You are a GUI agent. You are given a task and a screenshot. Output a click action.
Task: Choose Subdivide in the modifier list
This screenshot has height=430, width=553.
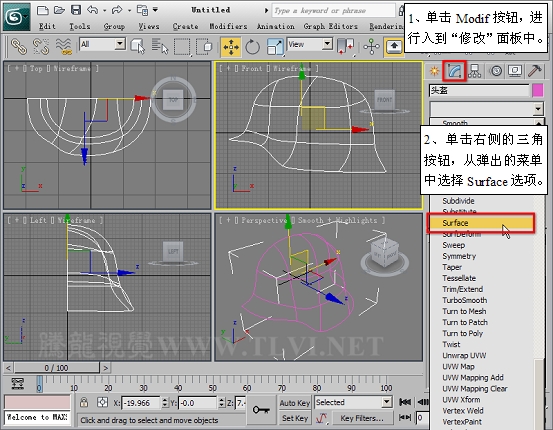(x=458, y=201)
